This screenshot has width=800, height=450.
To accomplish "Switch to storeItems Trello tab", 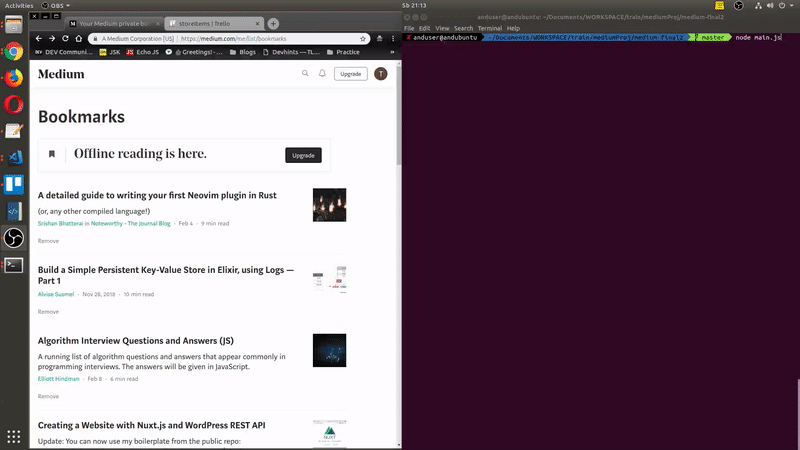I will pyautogui.click(x=214, y=23).
